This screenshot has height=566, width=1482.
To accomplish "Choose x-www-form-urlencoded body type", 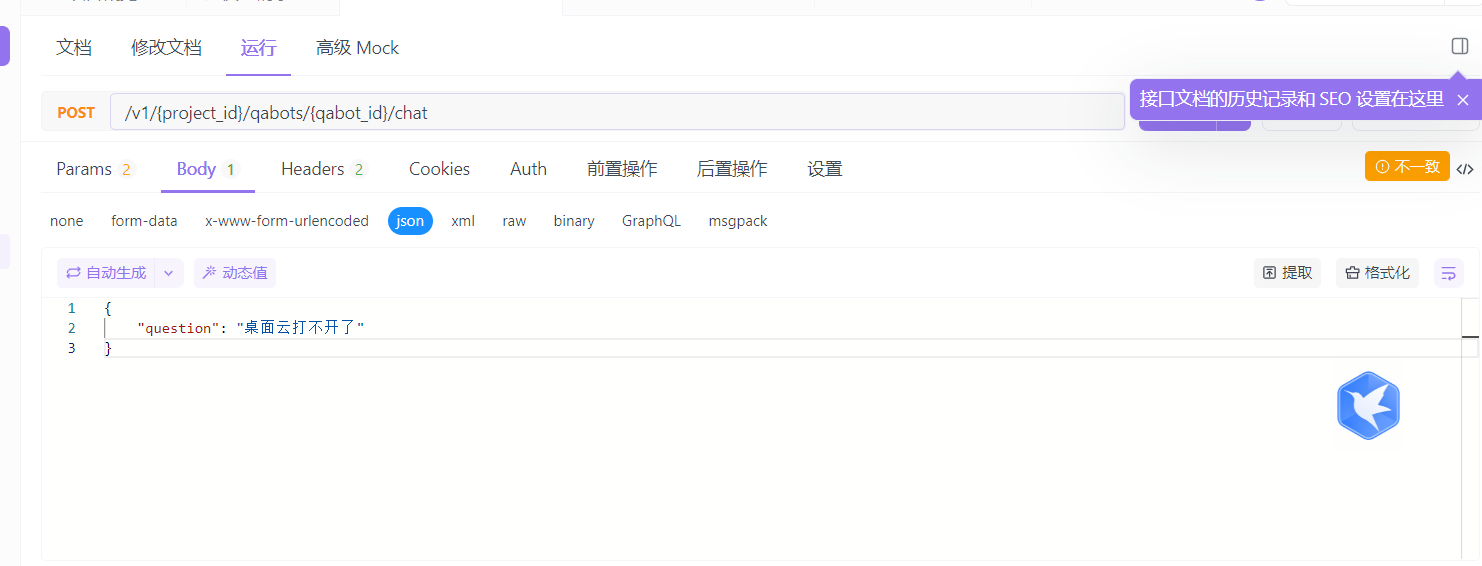I will tap(287, 221).
